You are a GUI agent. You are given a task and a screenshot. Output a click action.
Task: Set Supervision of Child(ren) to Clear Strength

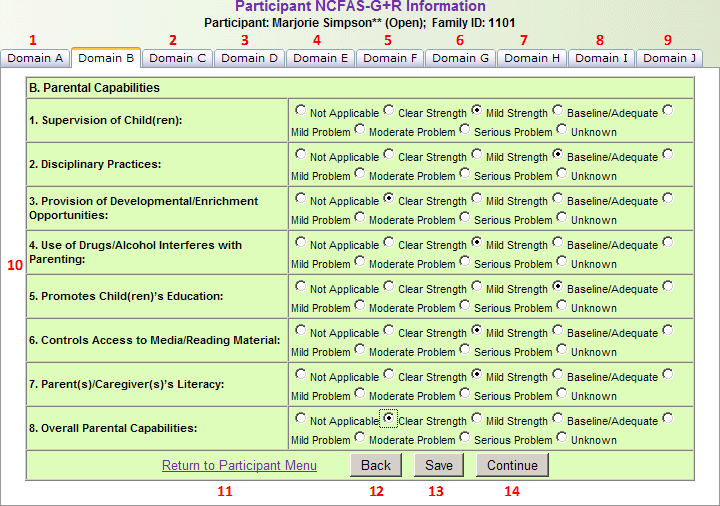tap(389, 111)
